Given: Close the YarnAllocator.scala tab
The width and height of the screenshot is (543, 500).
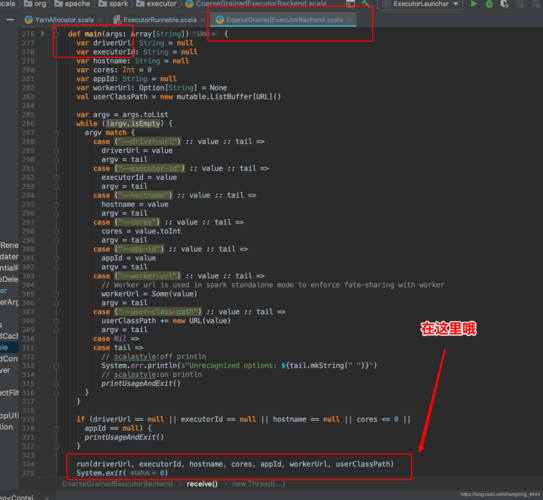Looking at the screenshot, I should 100,20.
